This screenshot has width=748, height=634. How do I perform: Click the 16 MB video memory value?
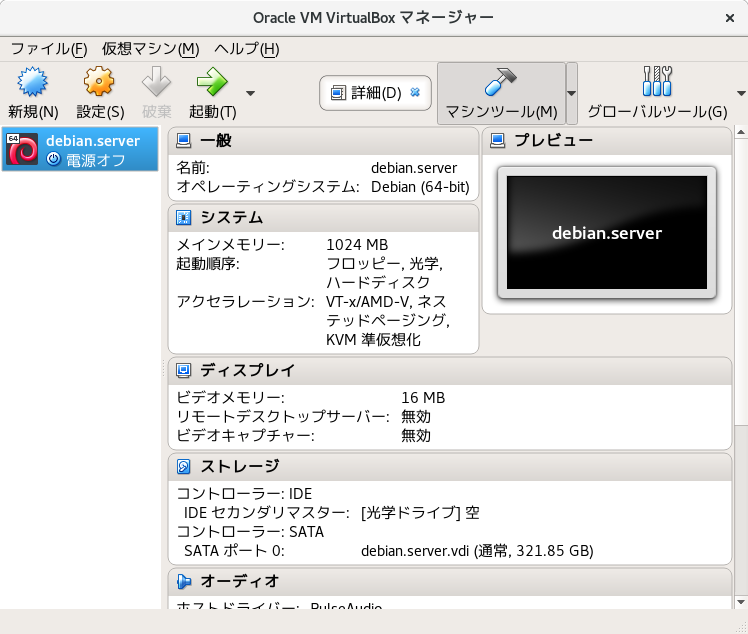423,398
